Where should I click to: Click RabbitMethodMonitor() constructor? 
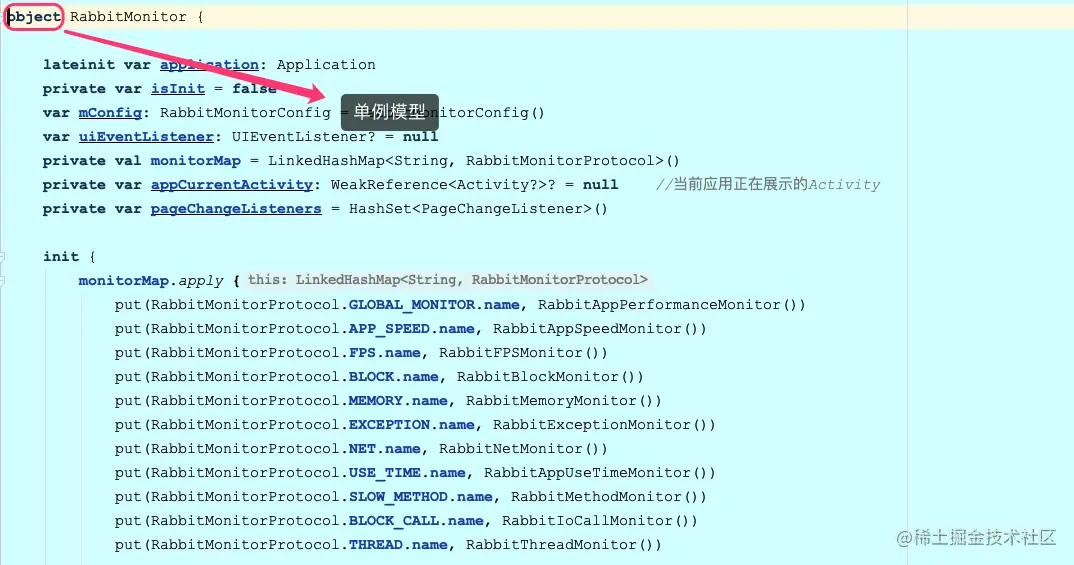point(608,496)
